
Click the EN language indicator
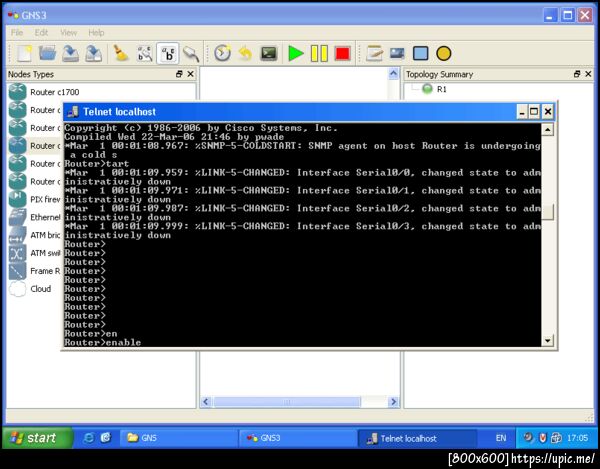click(x=501, y=438)
